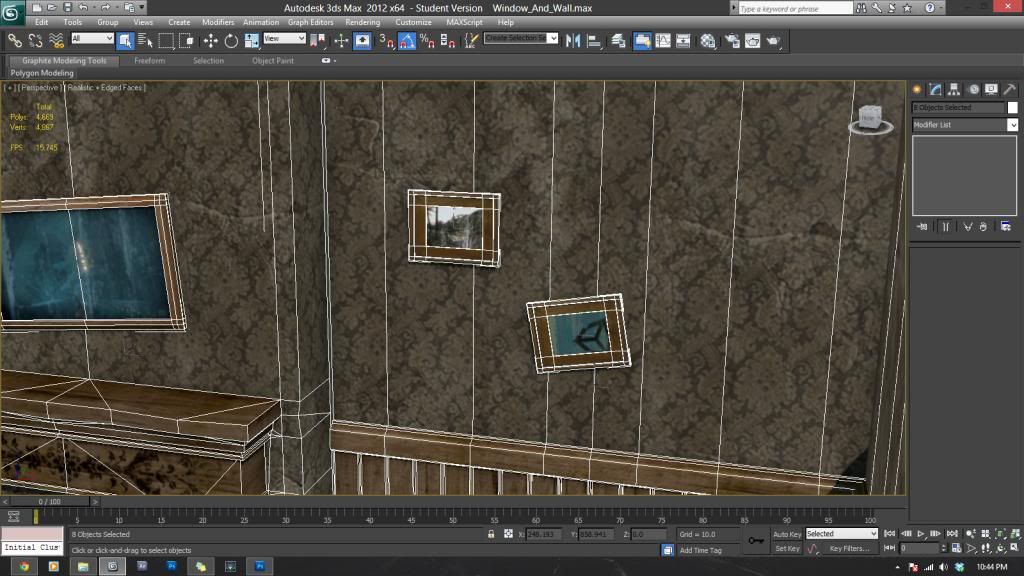The height and width of the screenshot is (576, 1024).
Task: Select the Select and Move tool
Action: 211,41
